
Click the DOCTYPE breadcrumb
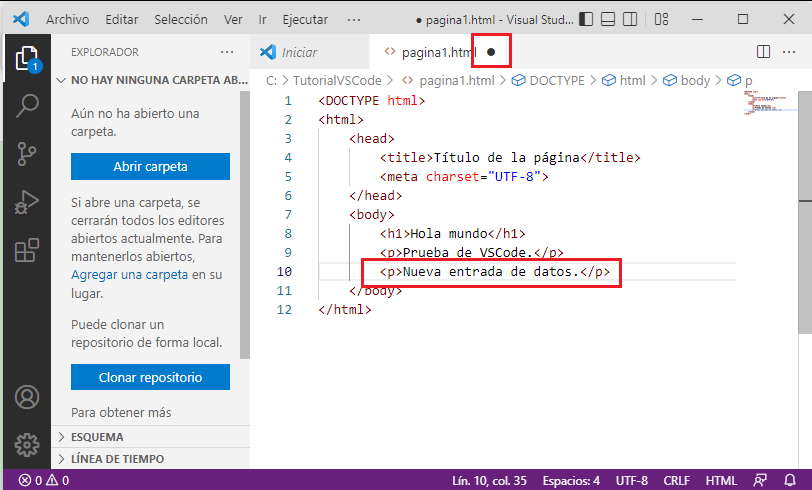[548, 80]
